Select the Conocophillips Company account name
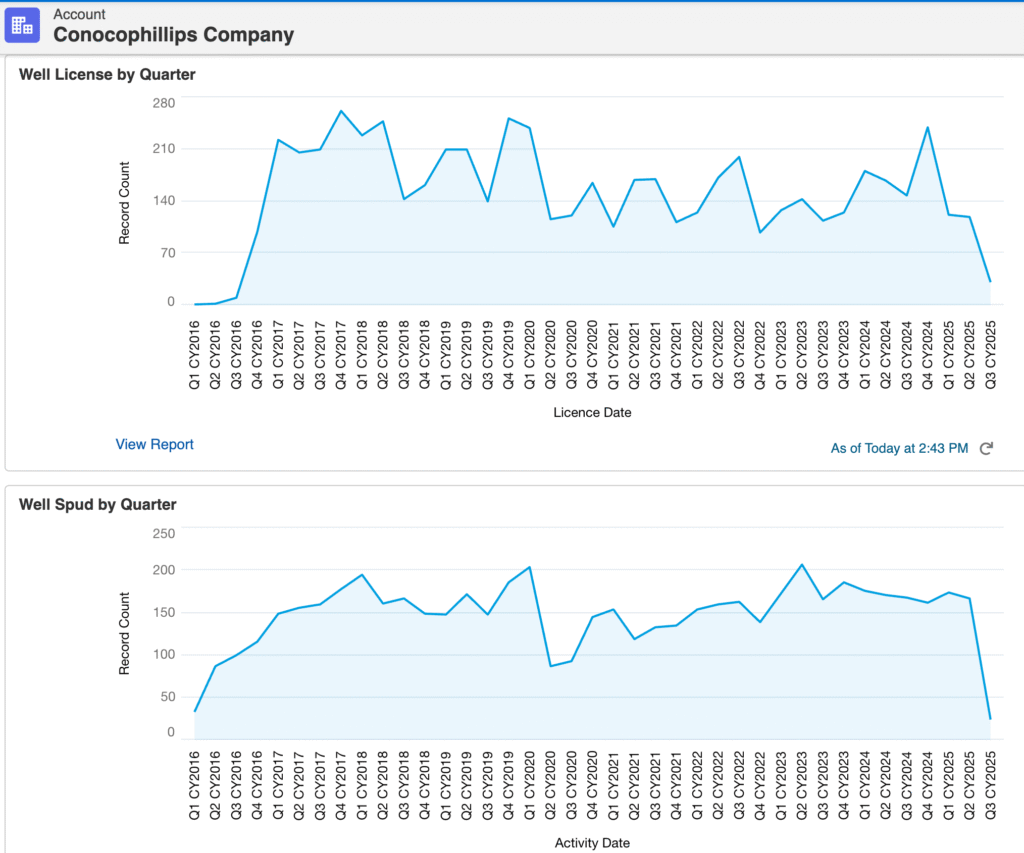The height and width of the screenshot is (853, 1024). [174, 35]
